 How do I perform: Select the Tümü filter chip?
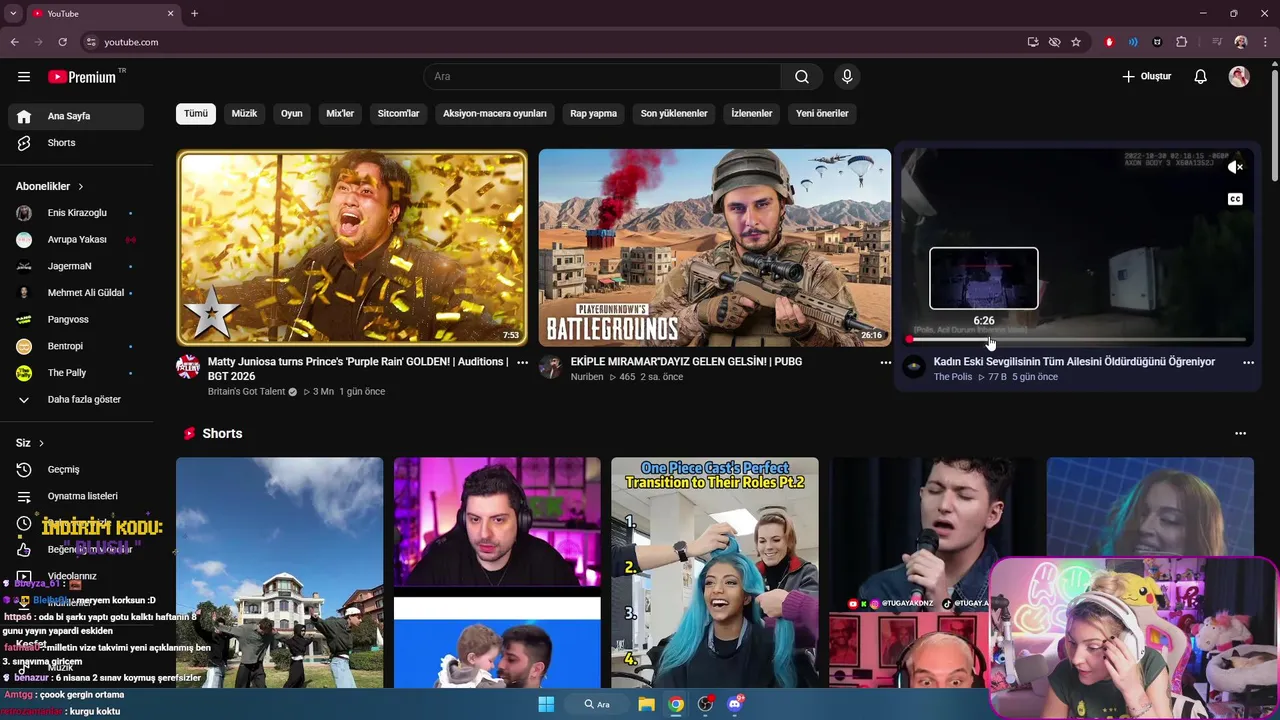tap(196, 114)
